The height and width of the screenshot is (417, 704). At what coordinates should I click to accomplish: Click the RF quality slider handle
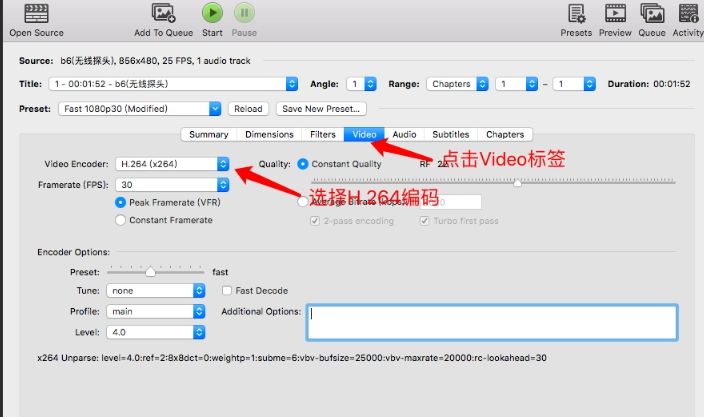click(x=517, y=182)
